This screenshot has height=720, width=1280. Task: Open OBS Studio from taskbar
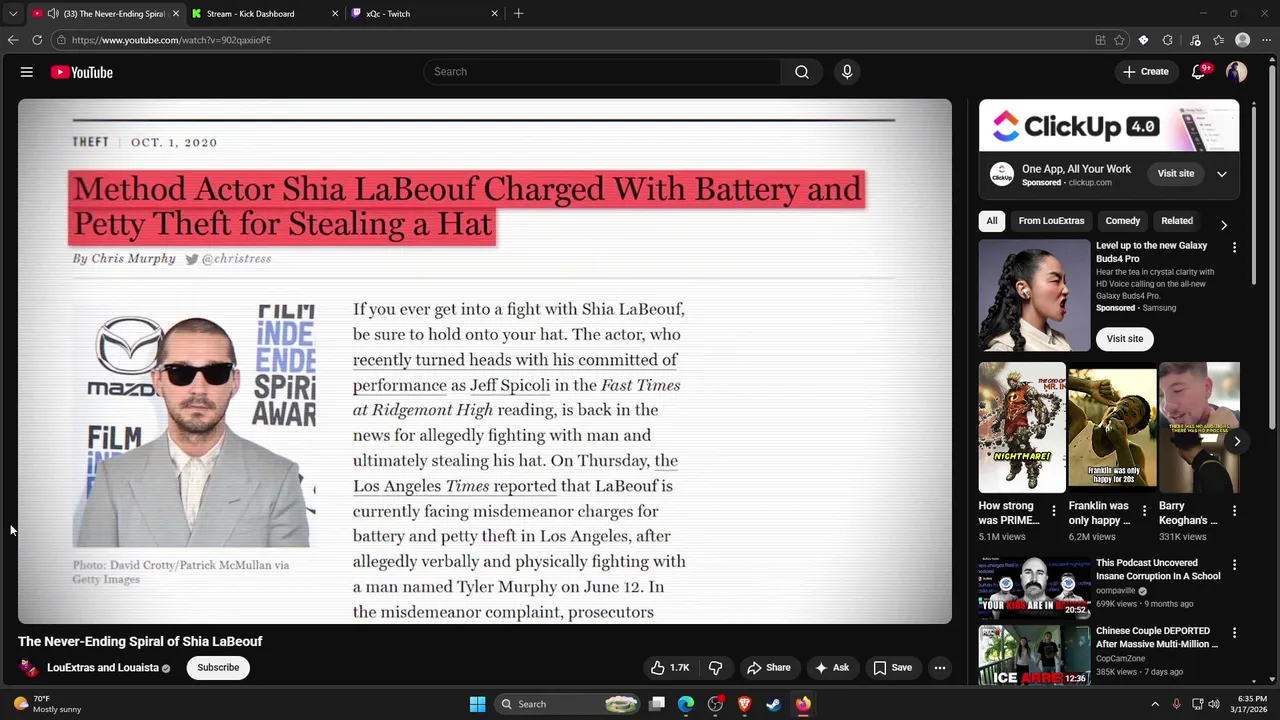coord(715,704)
